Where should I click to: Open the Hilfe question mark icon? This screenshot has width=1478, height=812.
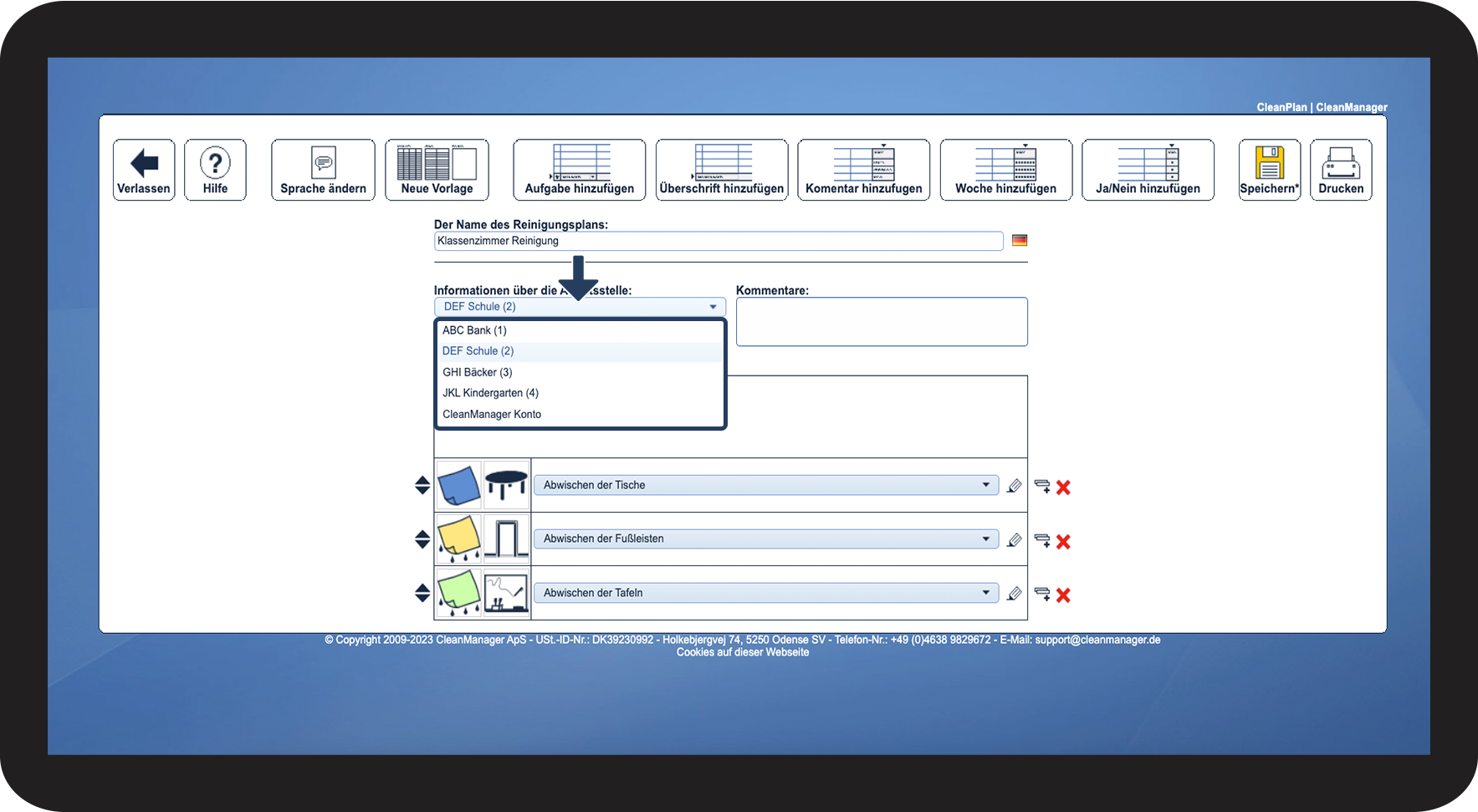[215, 160]
